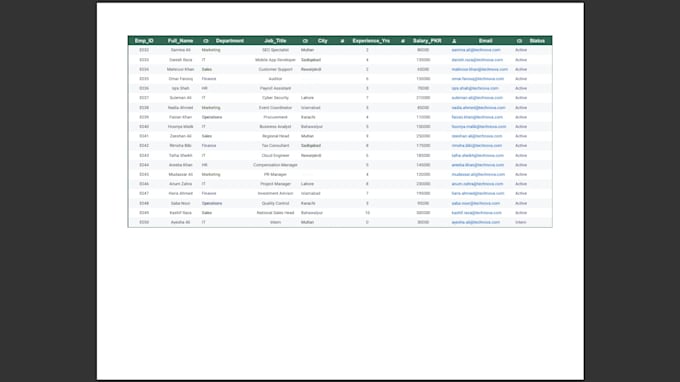Open Talha Sheikh's email address link

point(477,155)
